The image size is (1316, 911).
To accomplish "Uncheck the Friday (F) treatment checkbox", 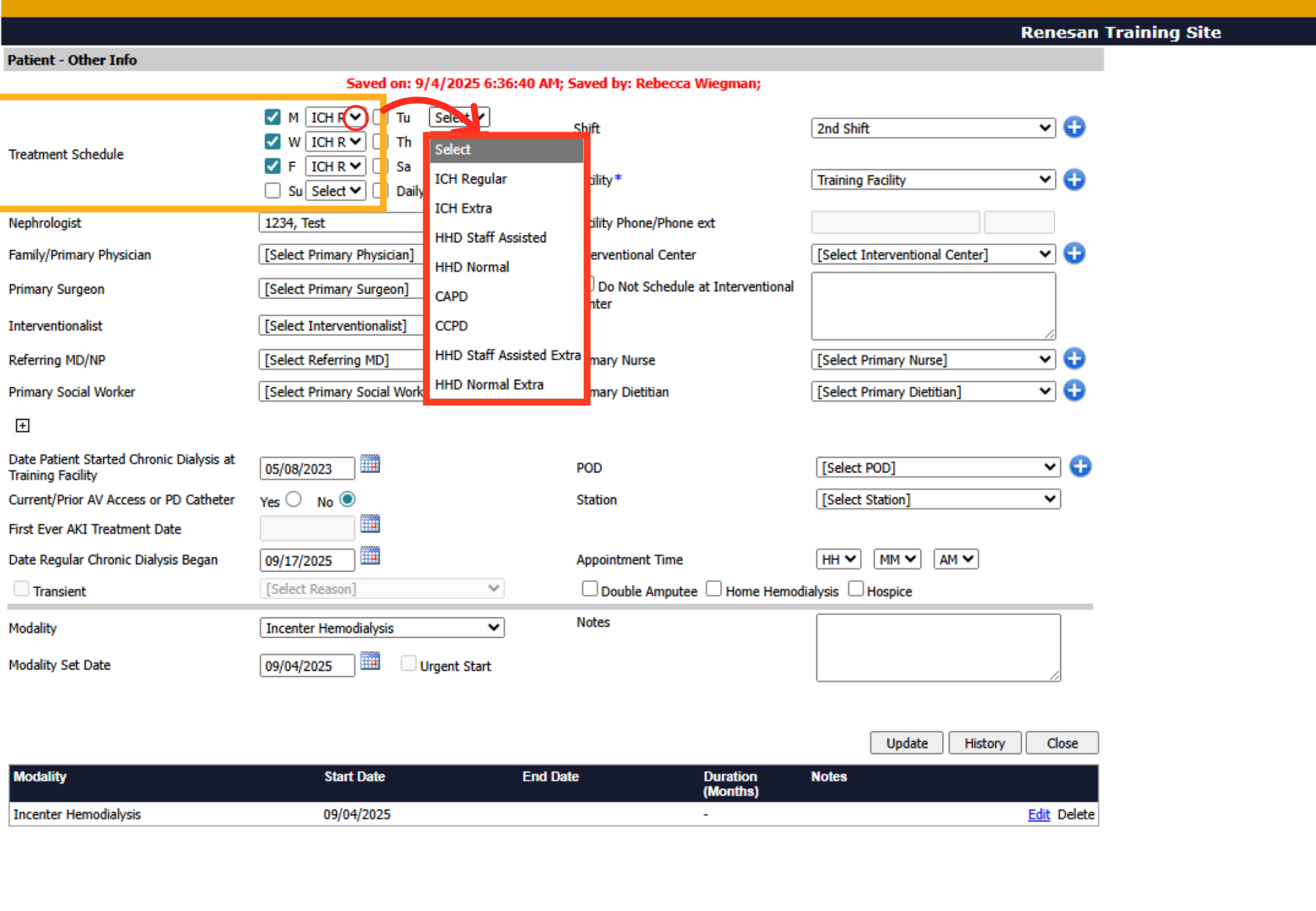I will coord(273,166).
